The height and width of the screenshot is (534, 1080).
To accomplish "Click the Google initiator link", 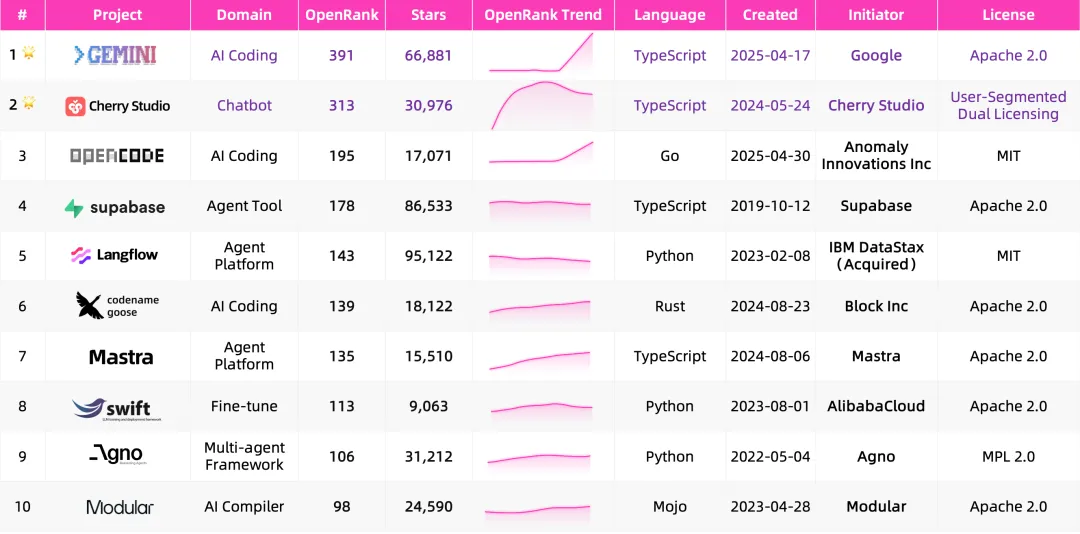I will pyautogui.click(x=876, y=56).
